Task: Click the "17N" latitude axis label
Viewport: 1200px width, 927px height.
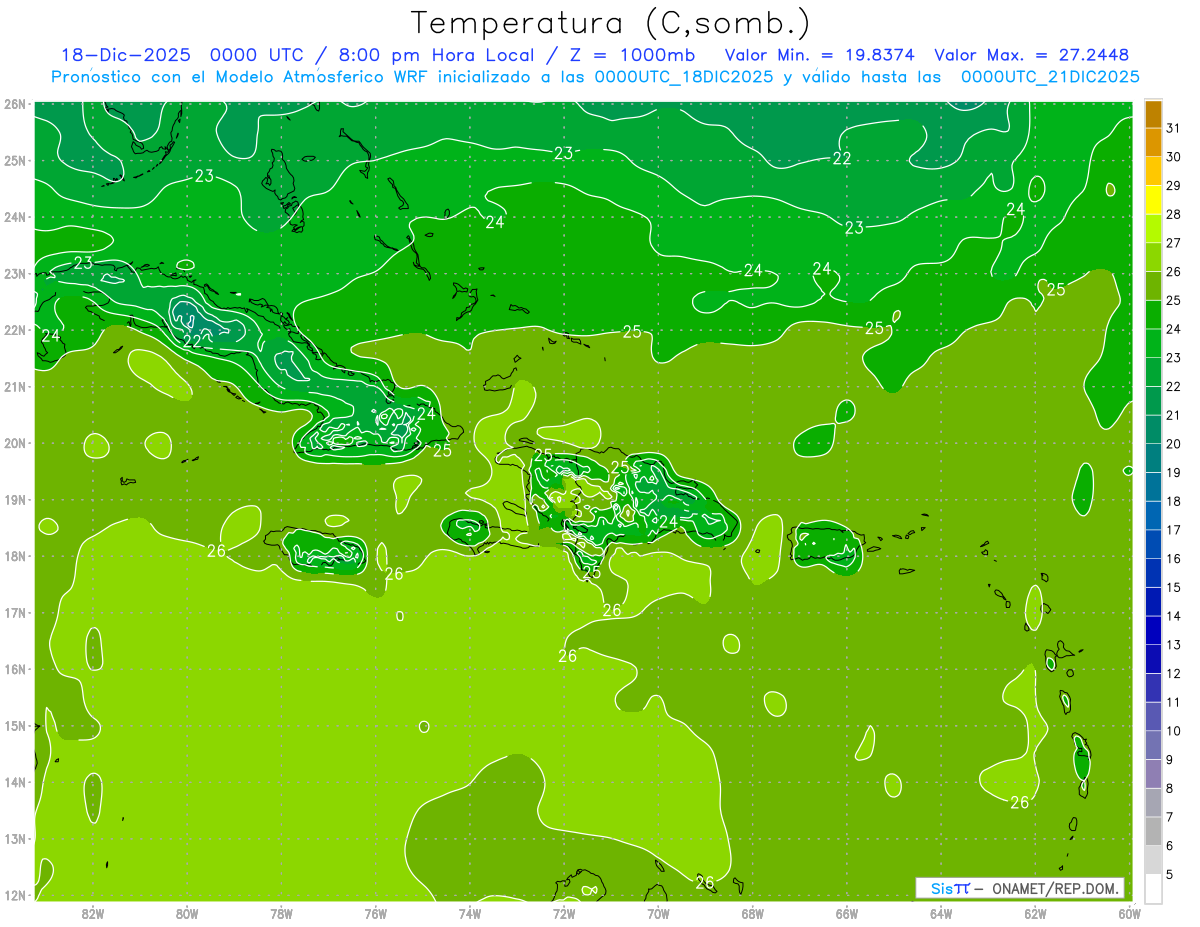Action: pyautogui.click(x=14, y=612)
